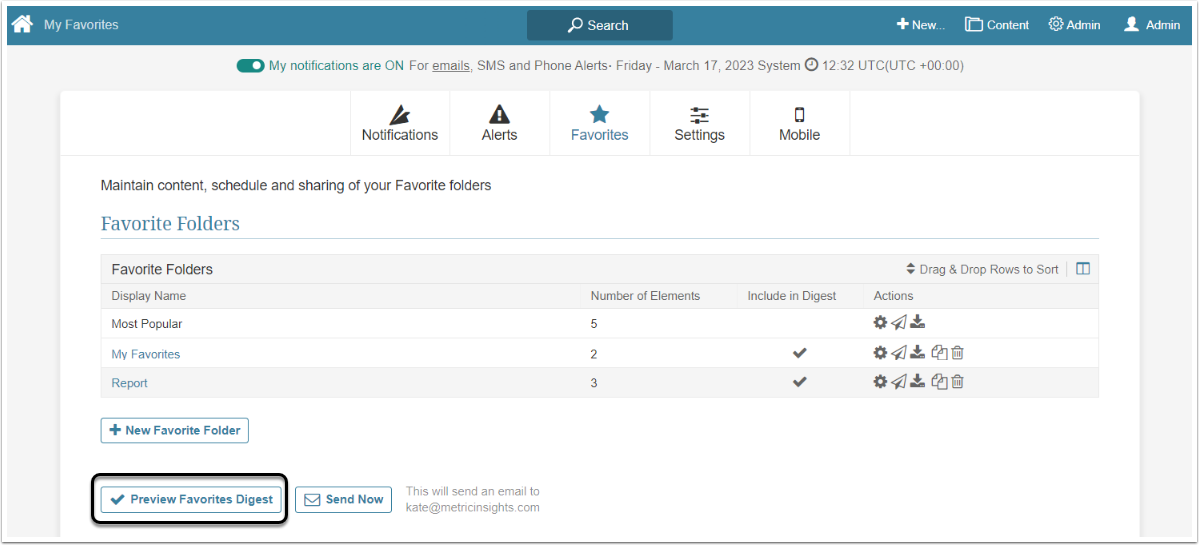Download the Report folder
The height and width of the screenshot is (545, 1199).
[917, 382]
